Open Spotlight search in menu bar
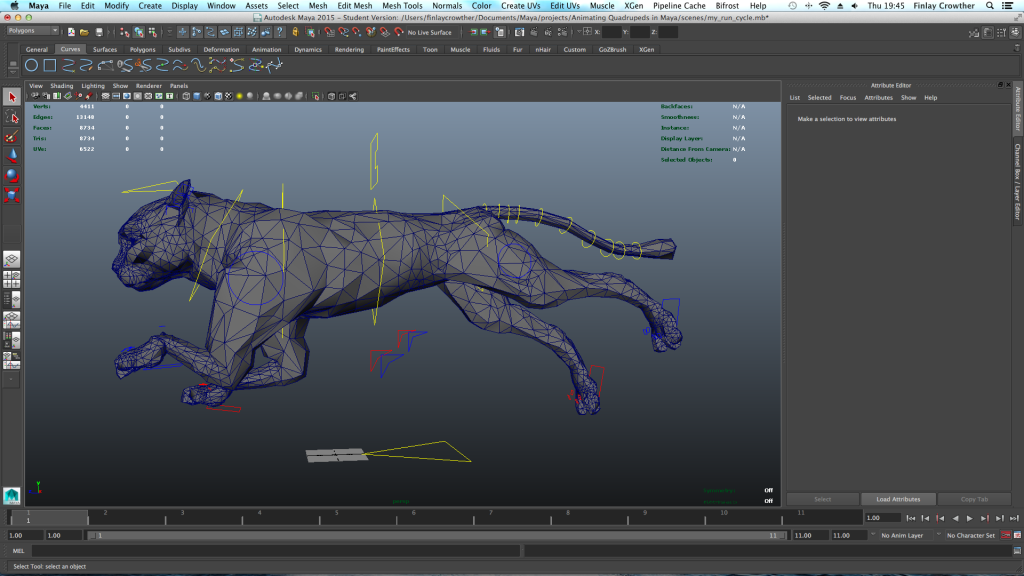1024x576 pixels. point(990,6)
